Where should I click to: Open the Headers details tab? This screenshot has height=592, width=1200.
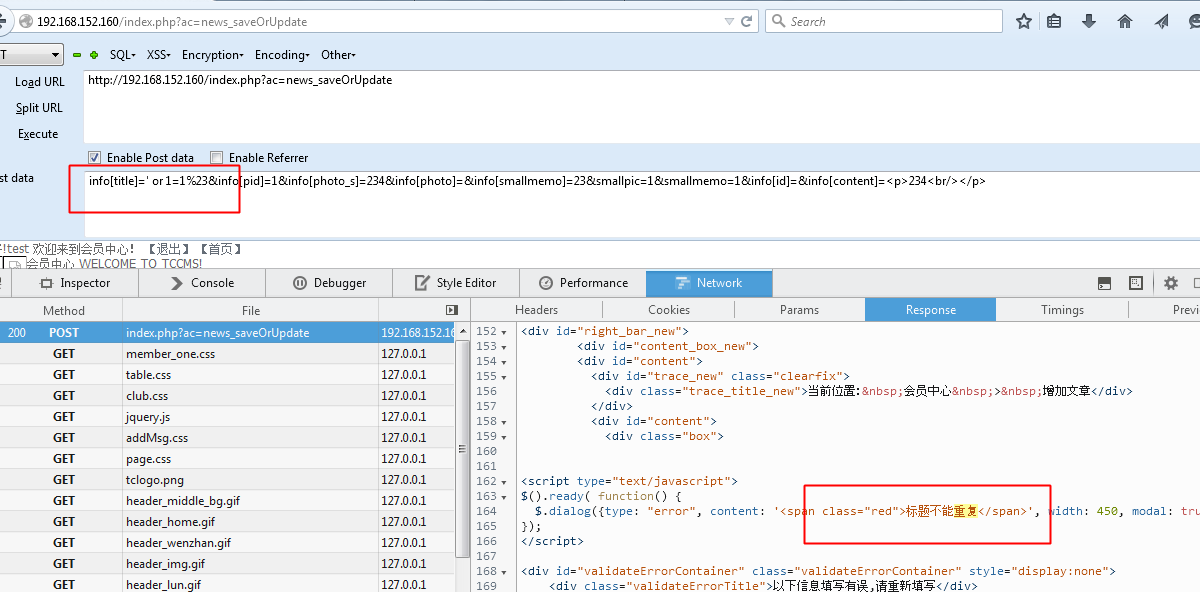[x=537, y=310]
